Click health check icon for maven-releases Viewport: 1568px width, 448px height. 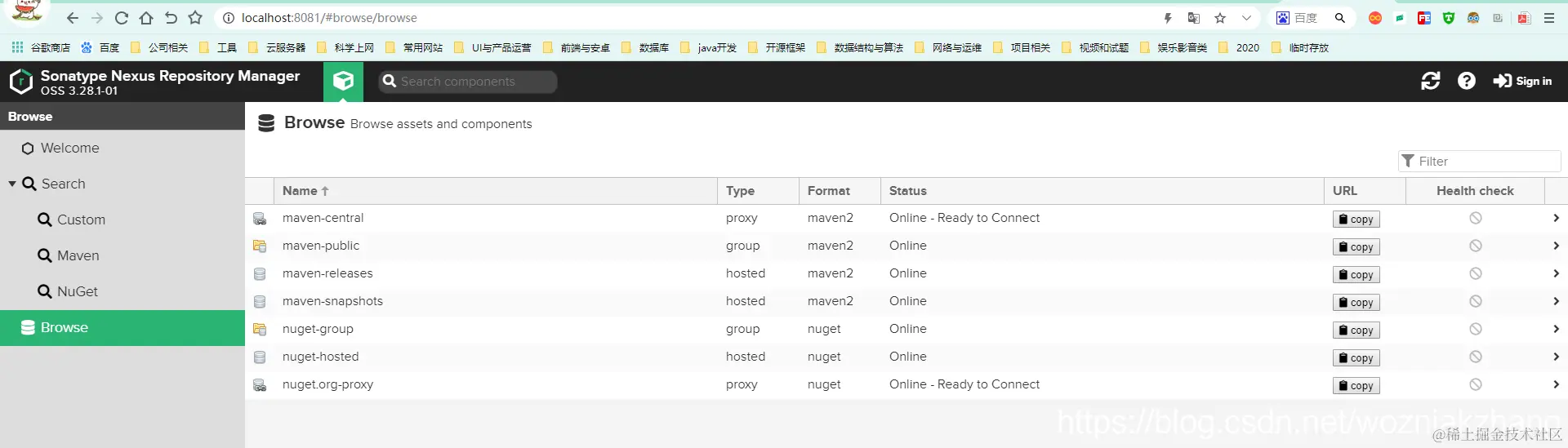click(x=1476, y=273)
